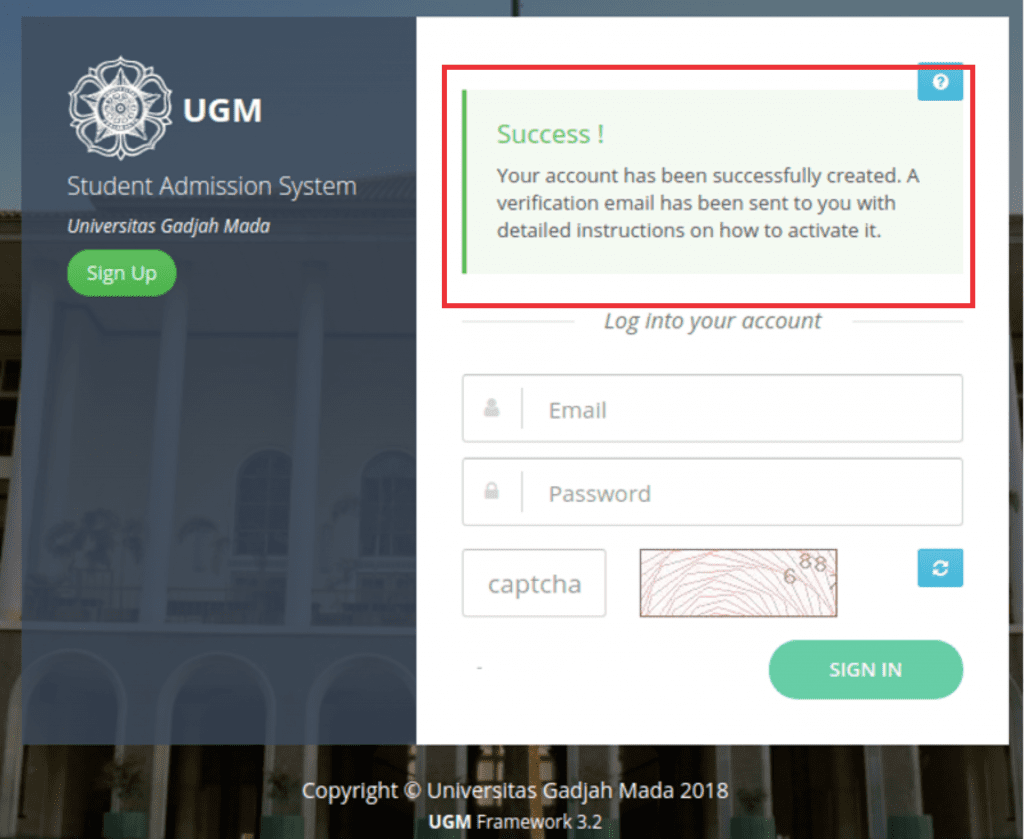
Task: Open the help question mark icon
Action: (940, 82)
